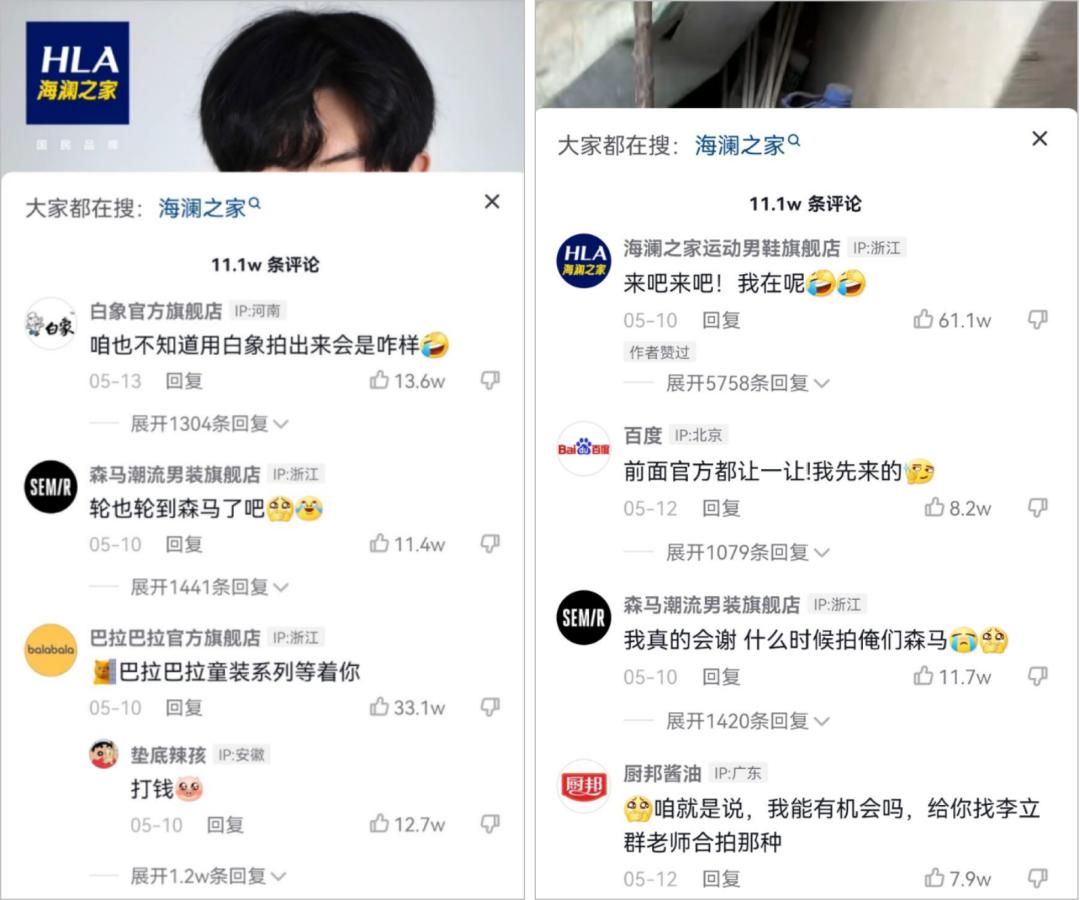Expand 1304 replies under 白象 comment

tap(209, 423)
